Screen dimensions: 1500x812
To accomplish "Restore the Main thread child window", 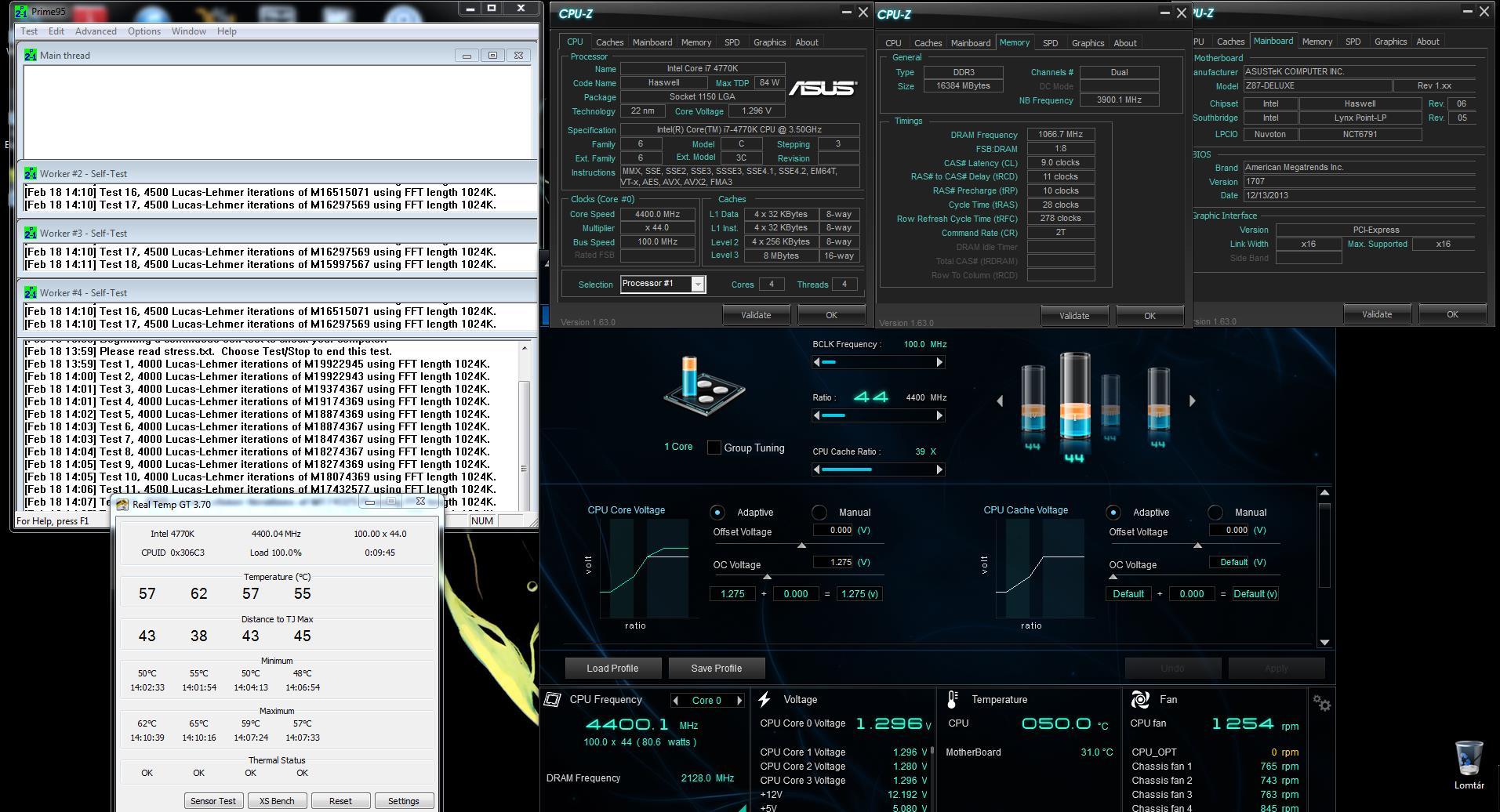I will [492, 55].
